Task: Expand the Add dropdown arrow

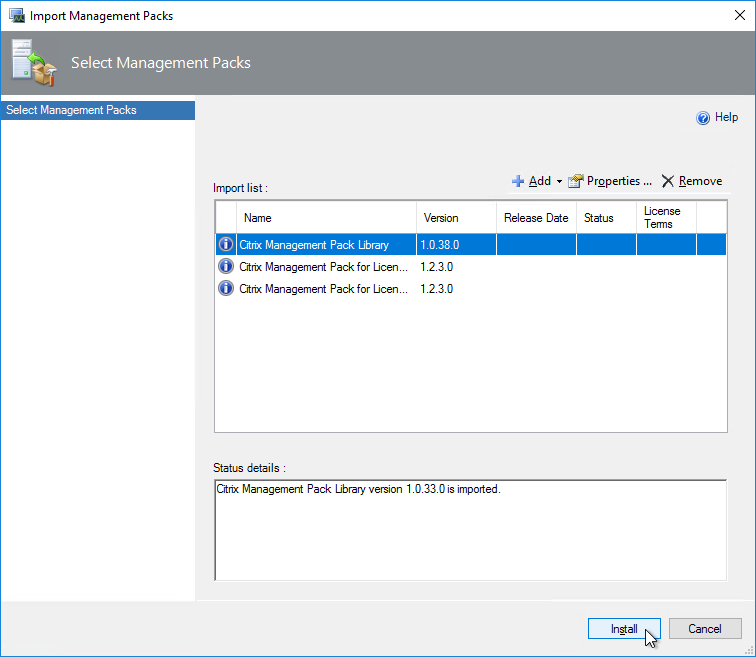Action: (x=559, y=182)
